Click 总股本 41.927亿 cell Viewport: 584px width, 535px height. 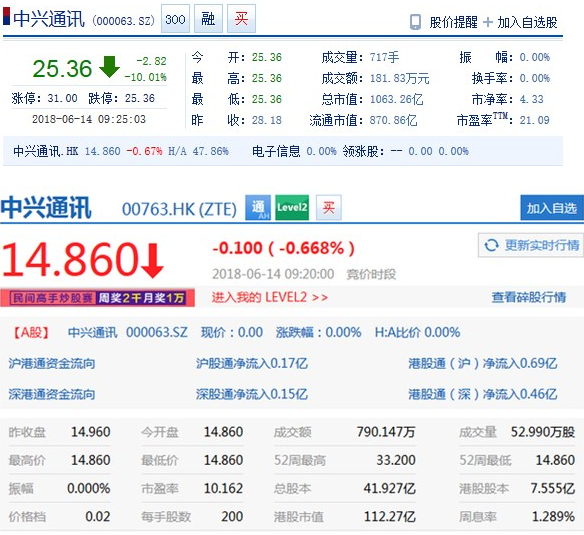345,488
